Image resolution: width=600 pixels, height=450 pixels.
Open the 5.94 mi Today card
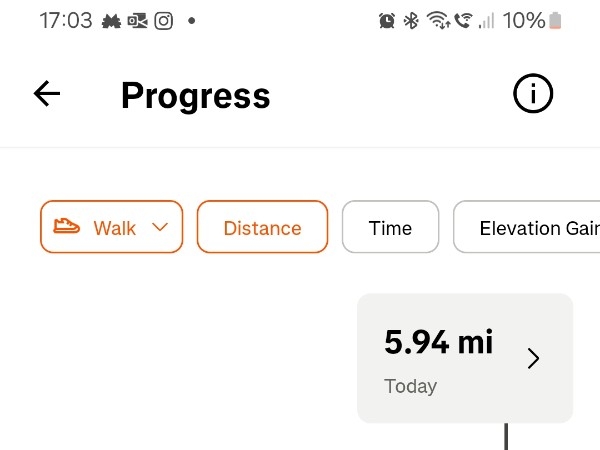pos(465,358)
